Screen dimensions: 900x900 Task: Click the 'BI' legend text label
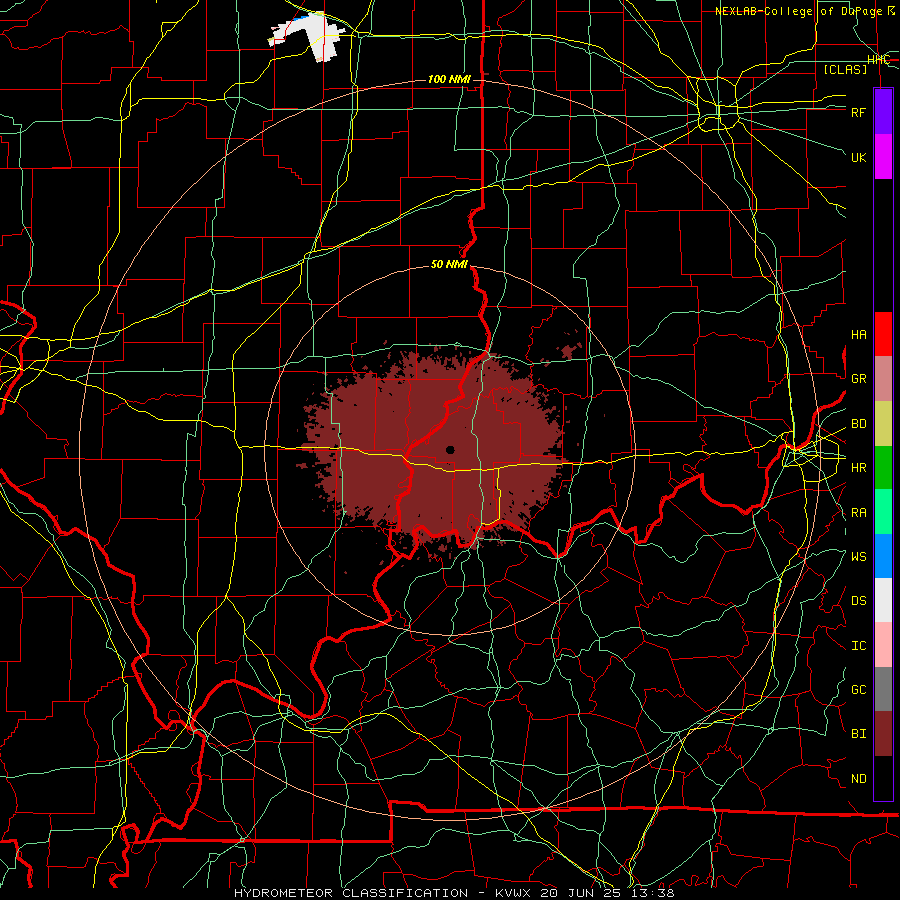tap(858, 734)
